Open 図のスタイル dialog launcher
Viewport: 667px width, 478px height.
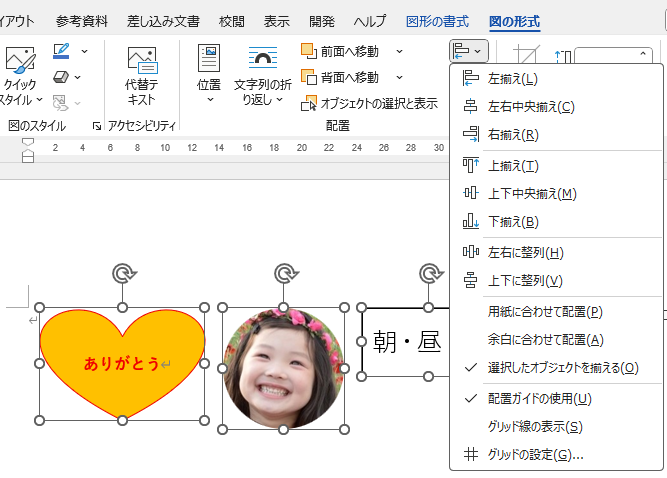tap(97, 126)
